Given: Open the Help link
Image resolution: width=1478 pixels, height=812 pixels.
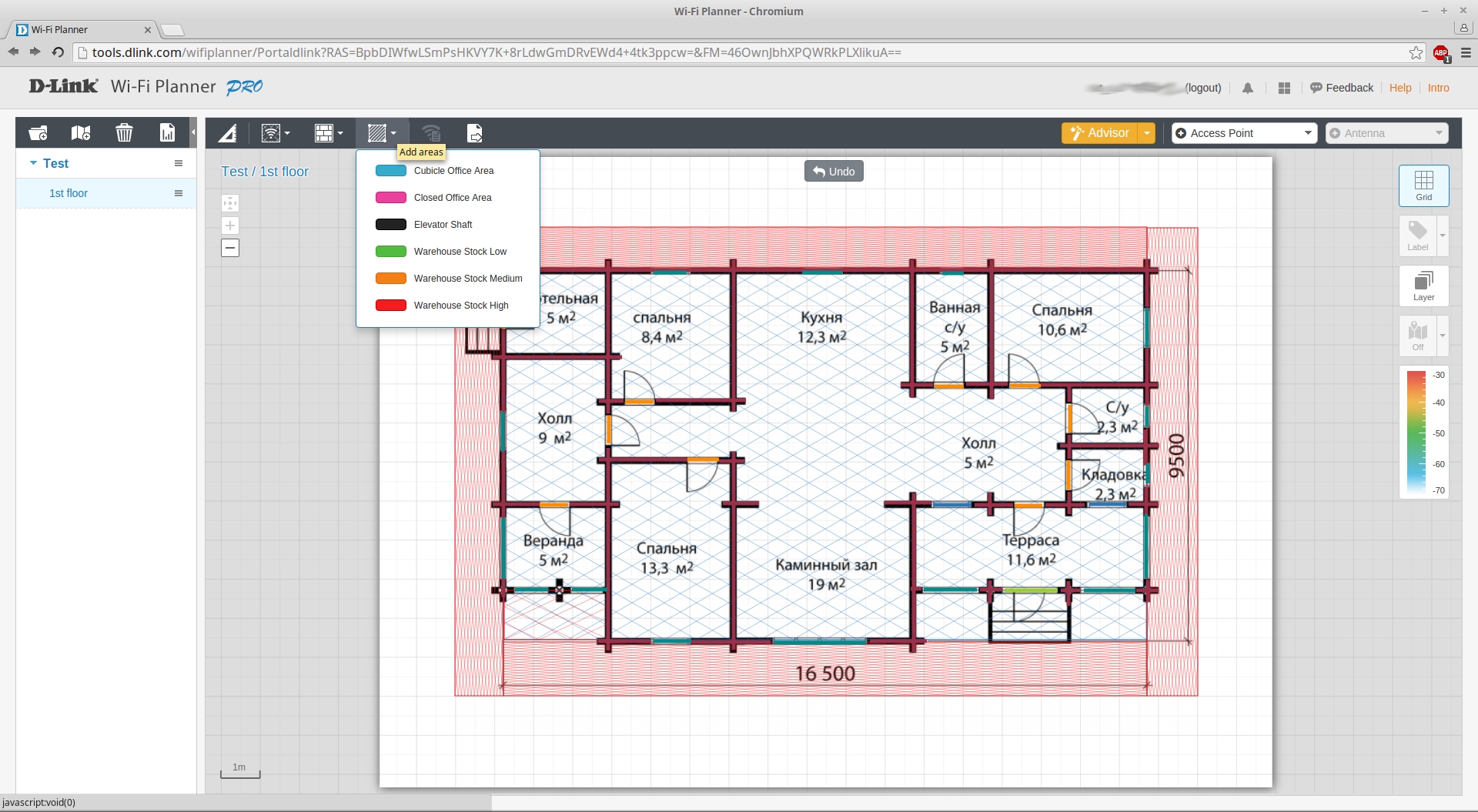Looking at the screenshot, I should tap(1399, 88).
